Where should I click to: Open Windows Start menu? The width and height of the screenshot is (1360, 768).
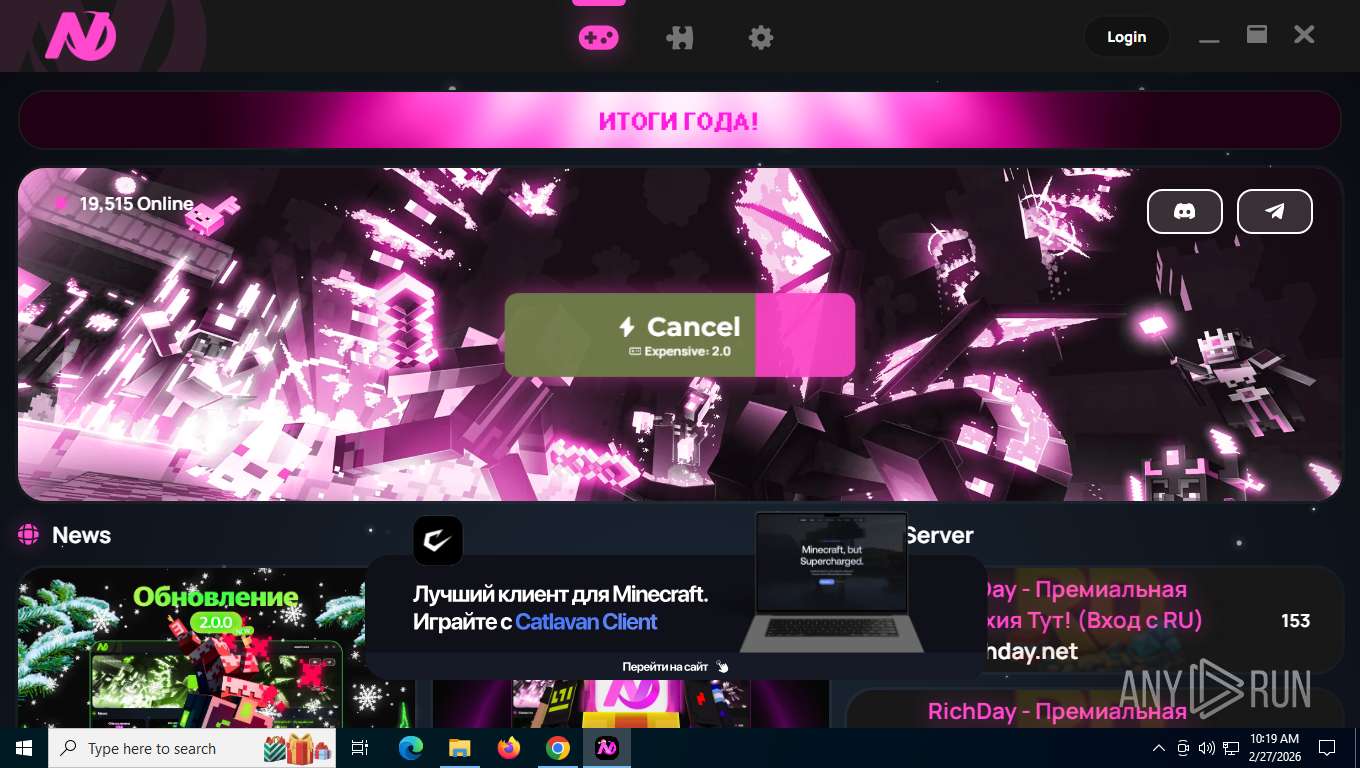click(x=23, y=748)
